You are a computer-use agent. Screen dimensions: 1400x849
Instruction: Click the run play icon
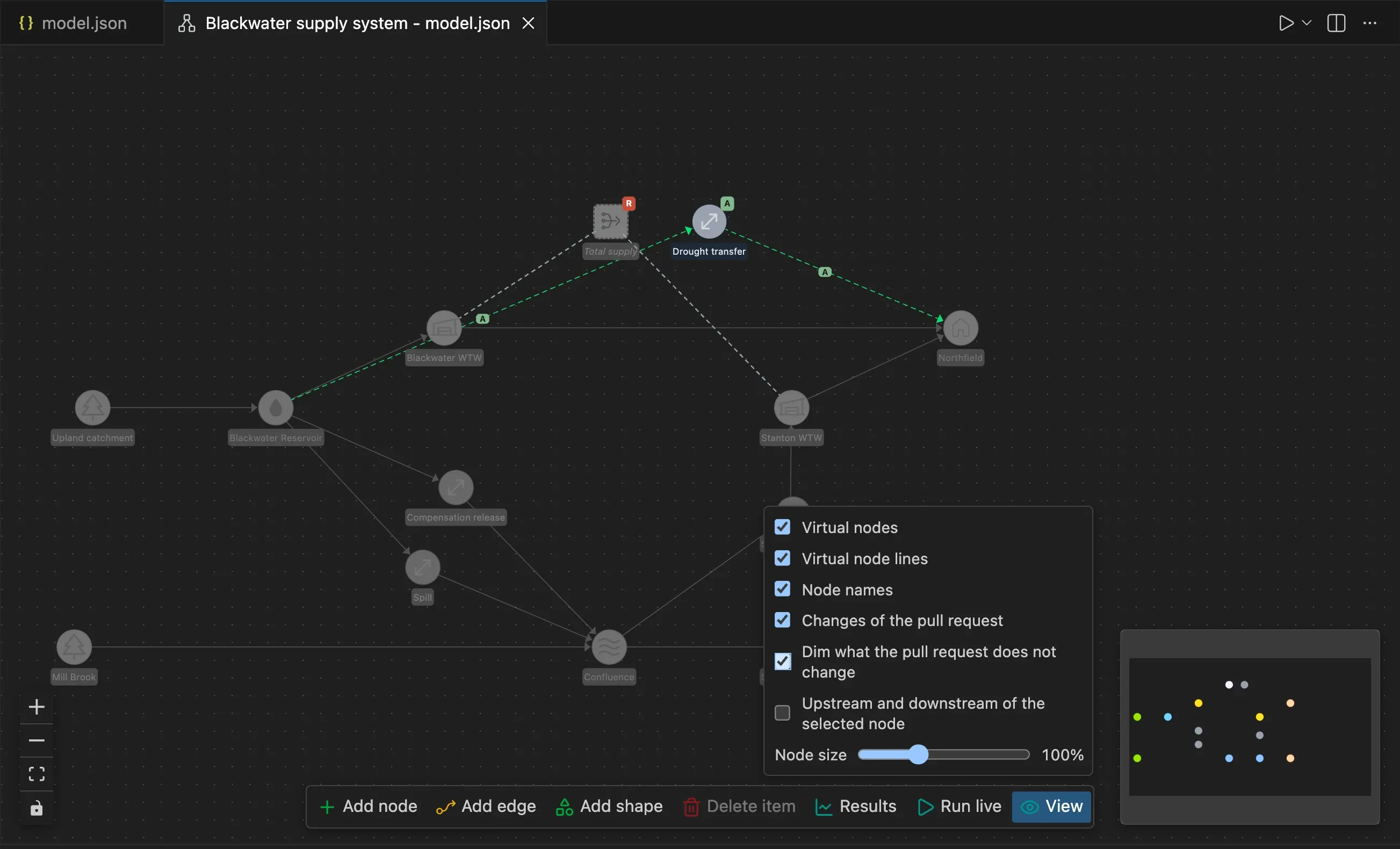[x=1286, y=23]
